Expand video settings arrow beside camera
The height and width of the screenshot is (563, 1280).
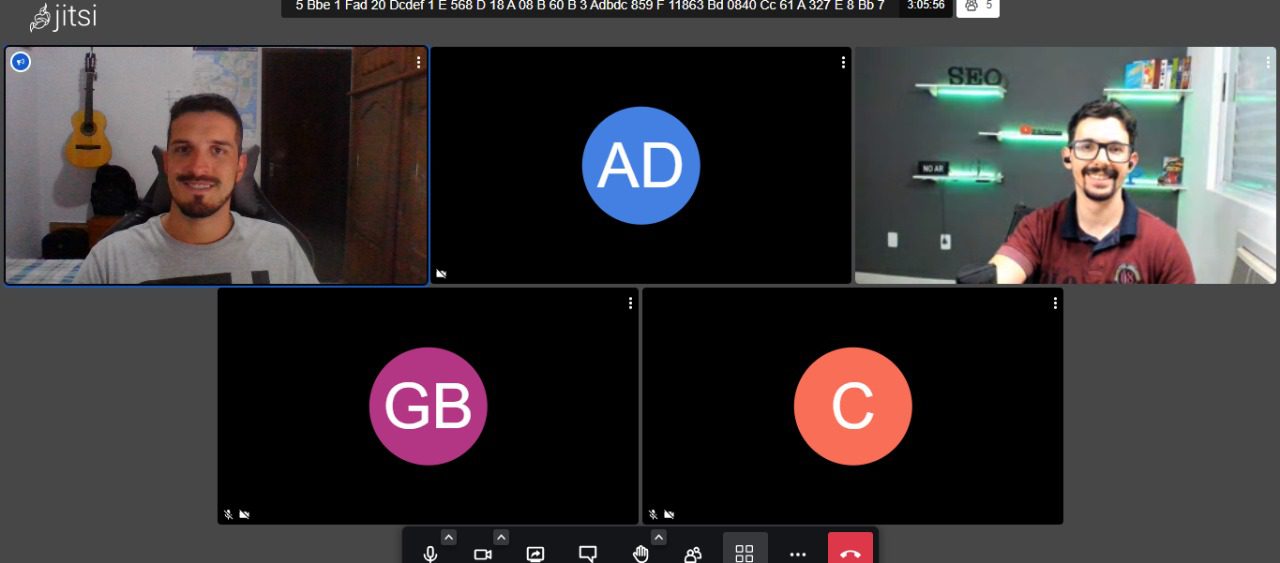tap(501, 537)
